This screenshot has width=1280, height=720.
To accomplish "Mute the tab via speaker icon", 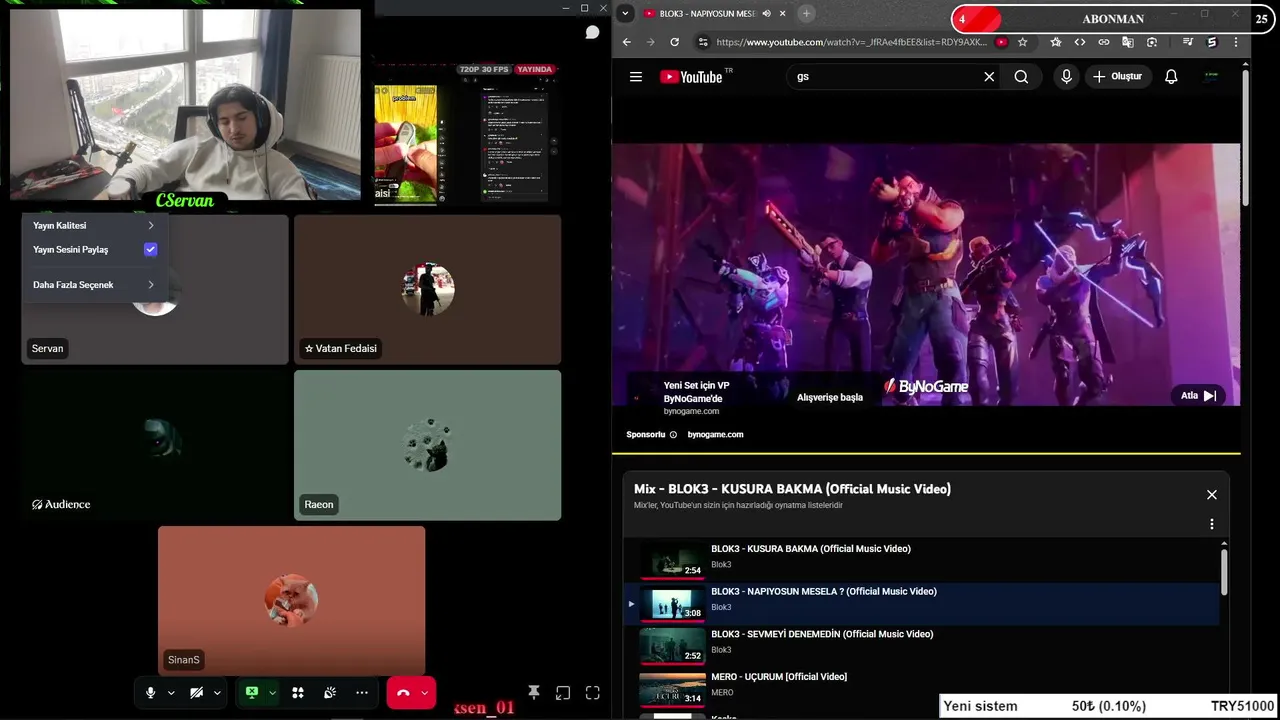I will coord(766,13).
